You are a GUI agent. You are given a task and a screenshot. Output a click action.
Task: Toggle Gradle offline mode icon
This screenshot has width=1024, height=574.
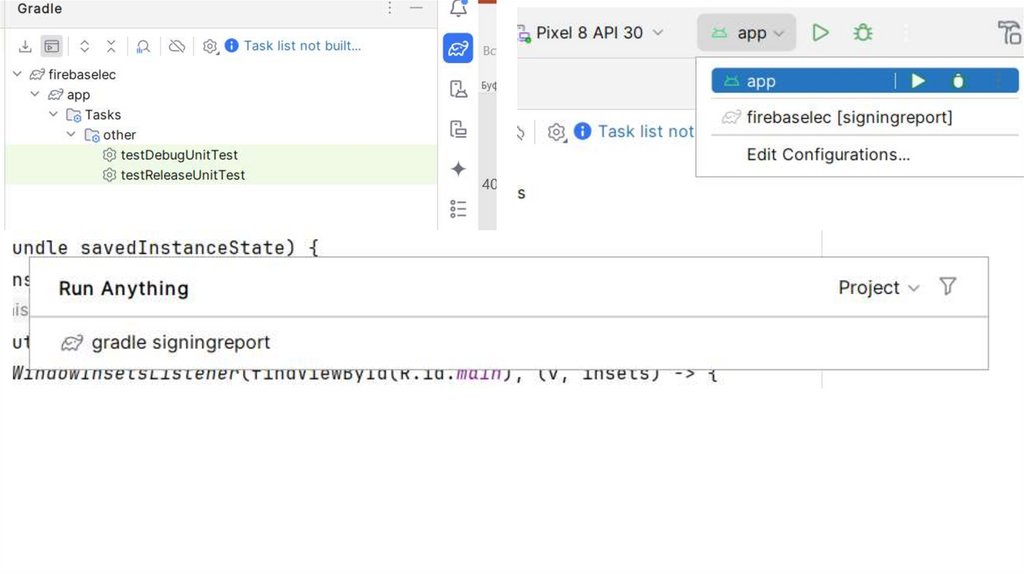(x=176, y=46)
